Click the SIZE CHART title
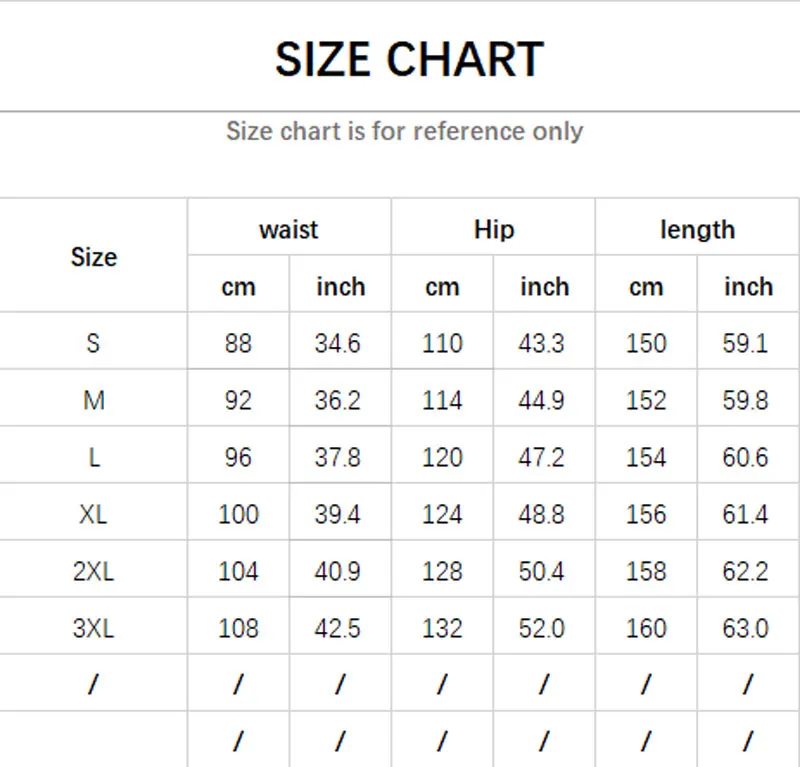 click(x=410, y=60)
